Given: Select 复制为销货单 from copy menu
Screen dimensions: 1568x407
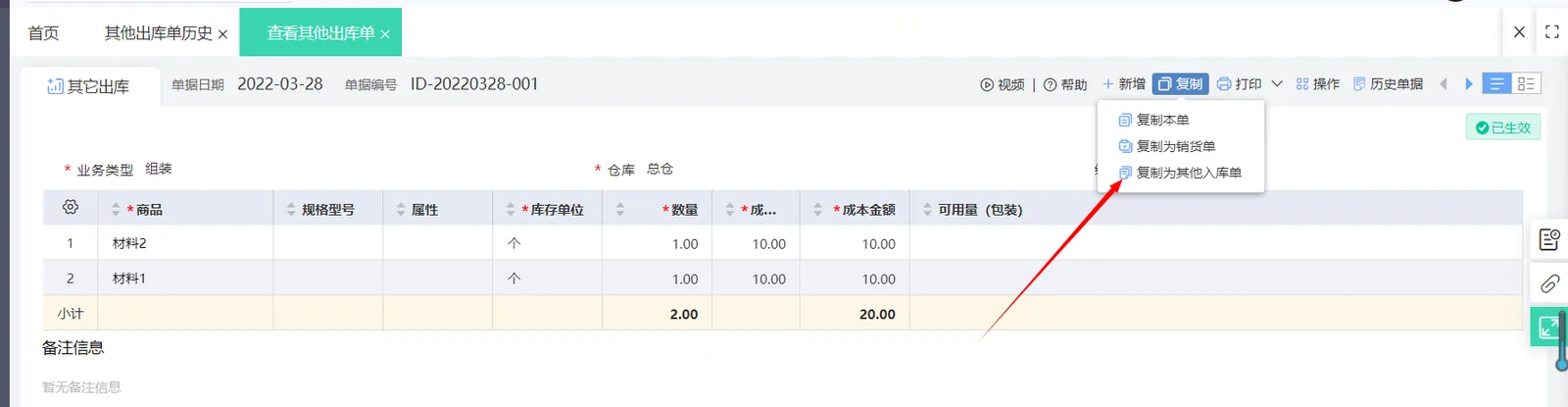Looking at the screenshot, I should click(1166, 146).
